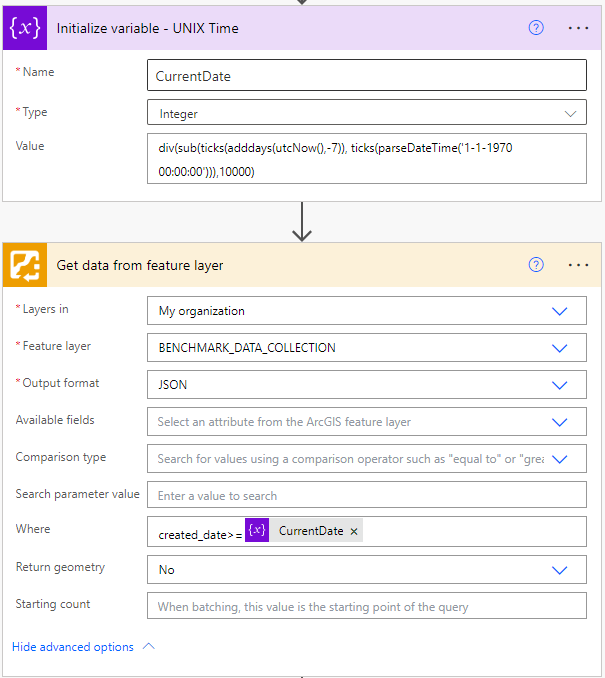
Task: Open help for Initialize variable action
Action: pos(536,28)
